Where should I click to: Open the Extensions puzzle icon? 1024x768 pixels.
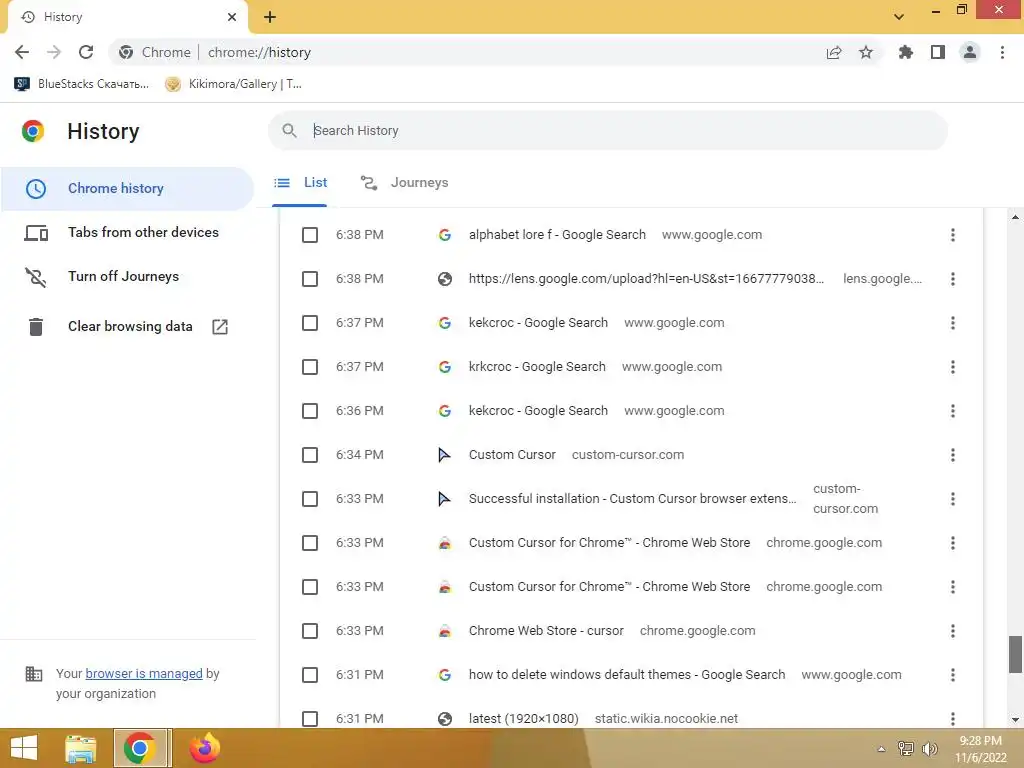pyautogui.click(x=906, y=52)
